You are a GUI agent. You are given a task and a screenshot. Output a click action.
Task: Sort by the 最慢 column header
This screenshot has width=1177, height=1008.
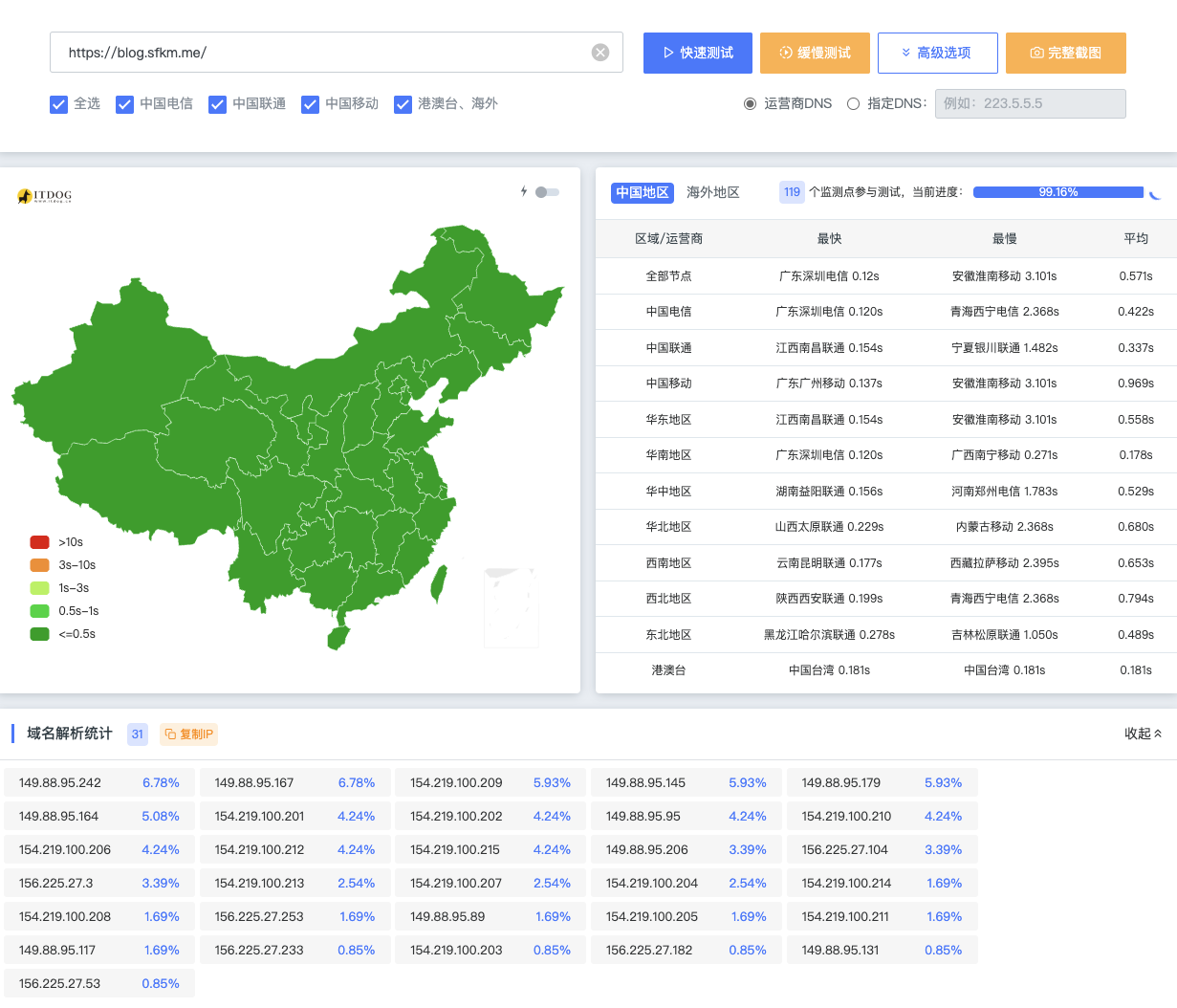tap(1004, 239)
